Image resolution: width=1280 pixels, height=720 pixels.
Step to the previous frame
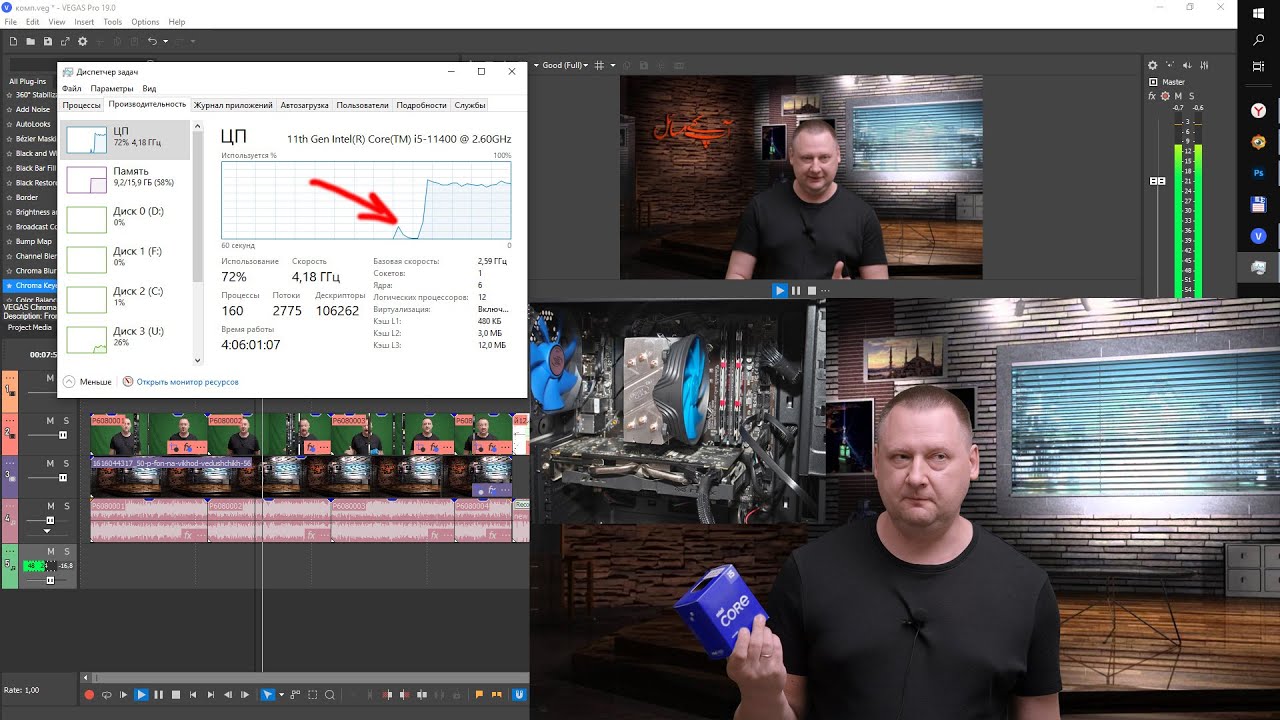tap(227, 694)
